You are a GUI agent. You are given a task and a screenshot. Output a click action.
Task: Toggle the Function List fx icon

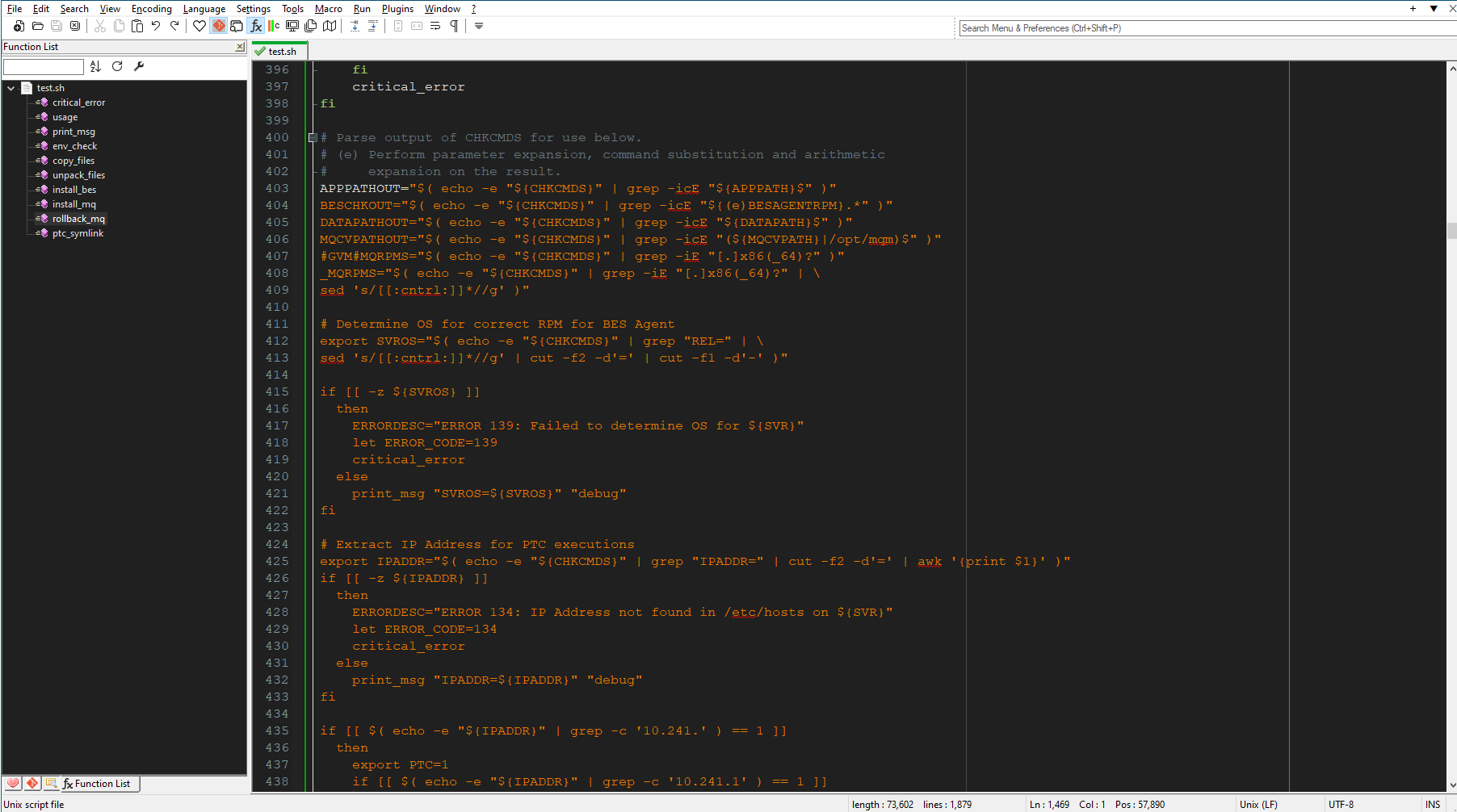[256, 27]
